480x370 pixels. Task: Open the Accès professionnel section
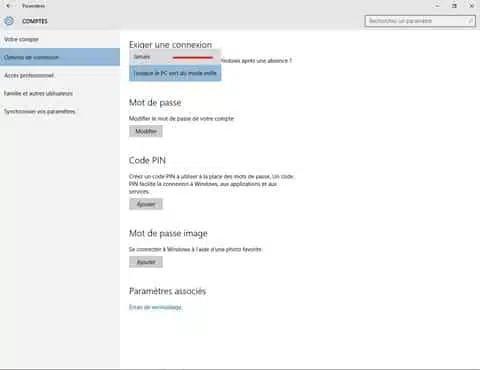60,75
